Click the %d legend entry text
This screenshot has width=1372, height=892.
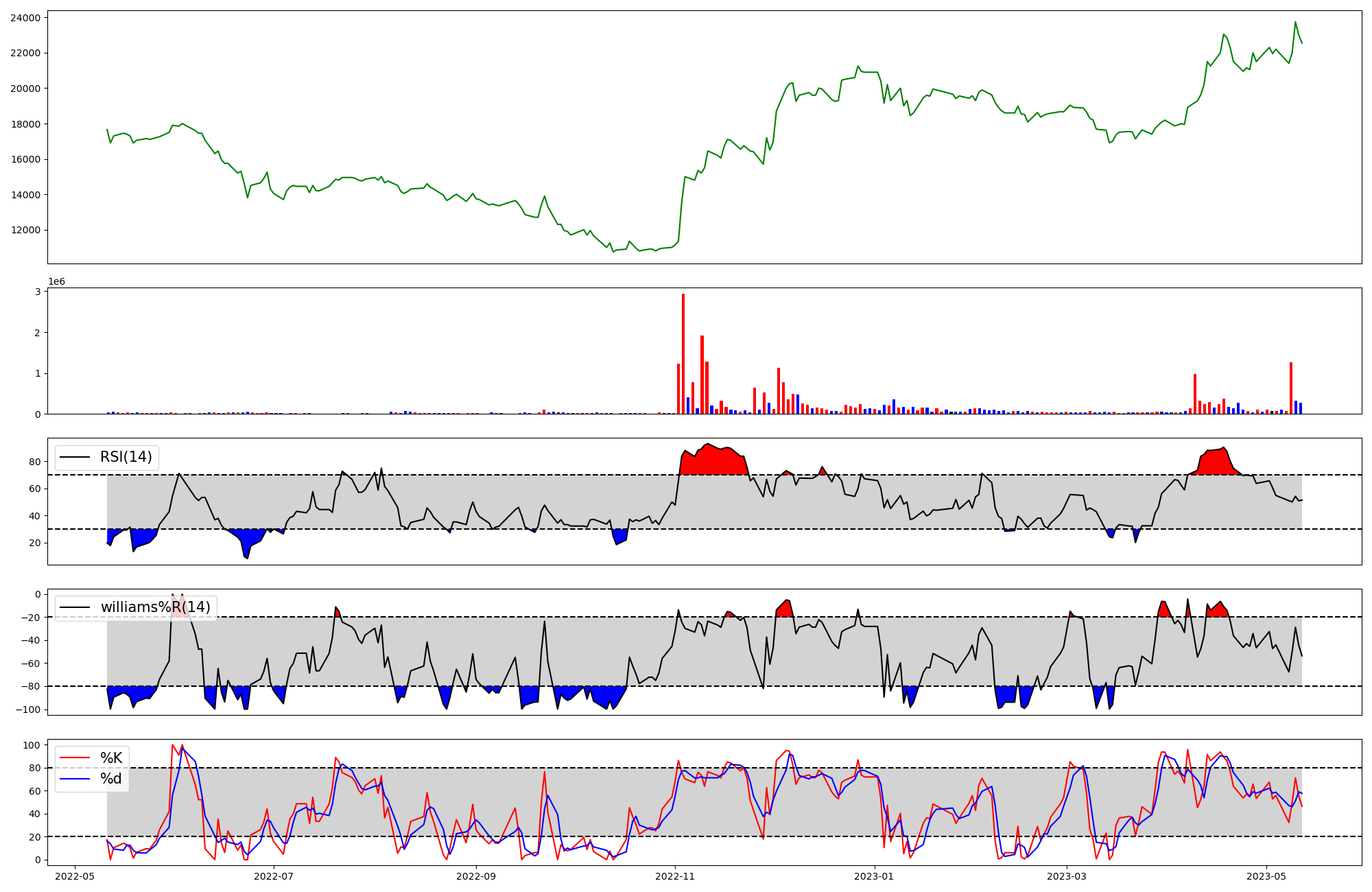pyautogui.click(x=111, y=779)
